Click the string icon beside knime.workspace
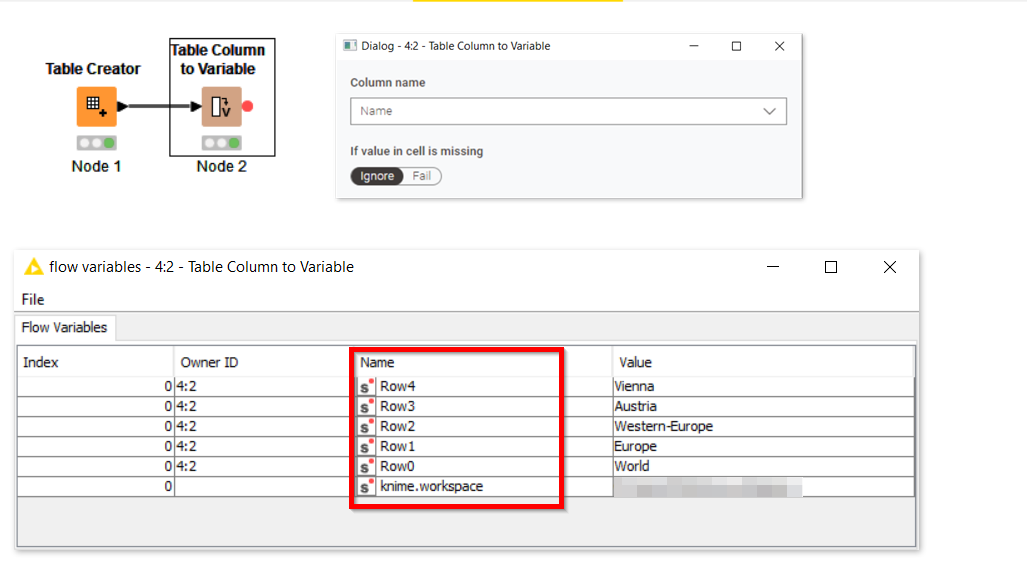 point(366,486)
